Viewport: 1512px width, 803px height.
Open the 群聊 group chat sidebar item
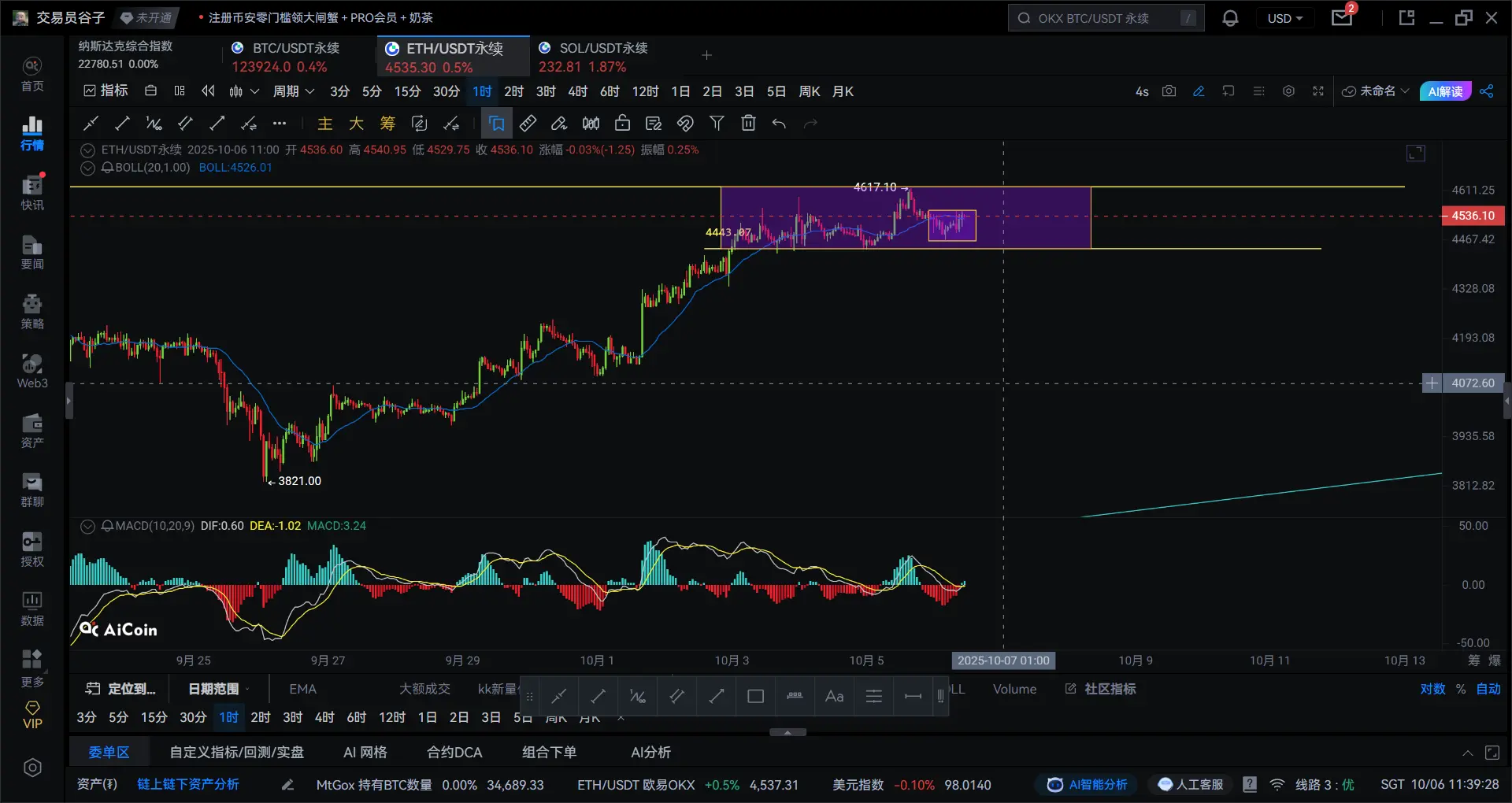point(32,490)
